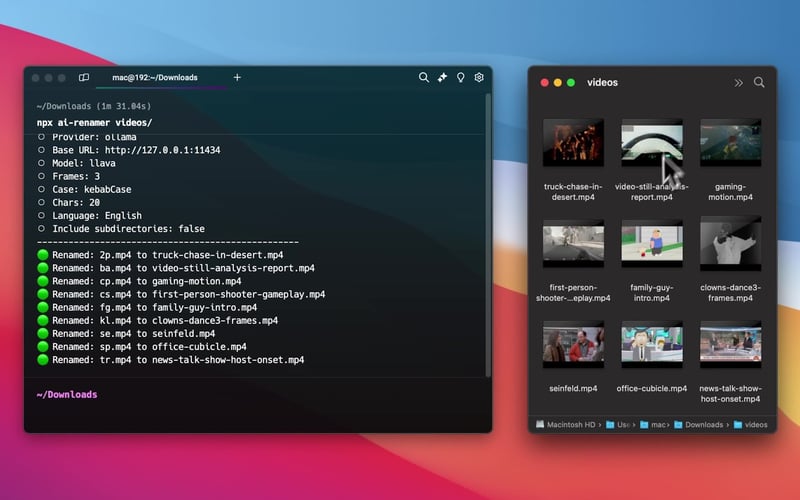Click the videos window title
This screenshot has height=500, width=800.
pos(603,83)
